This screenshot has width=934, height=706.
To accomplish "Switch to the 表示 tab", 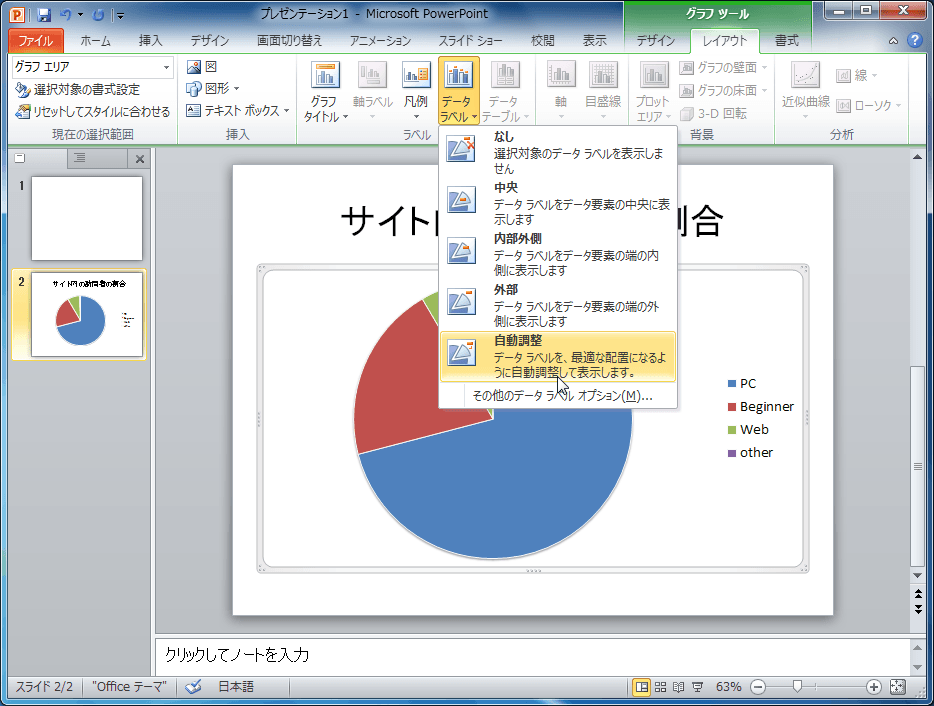I will coord(594,41).
